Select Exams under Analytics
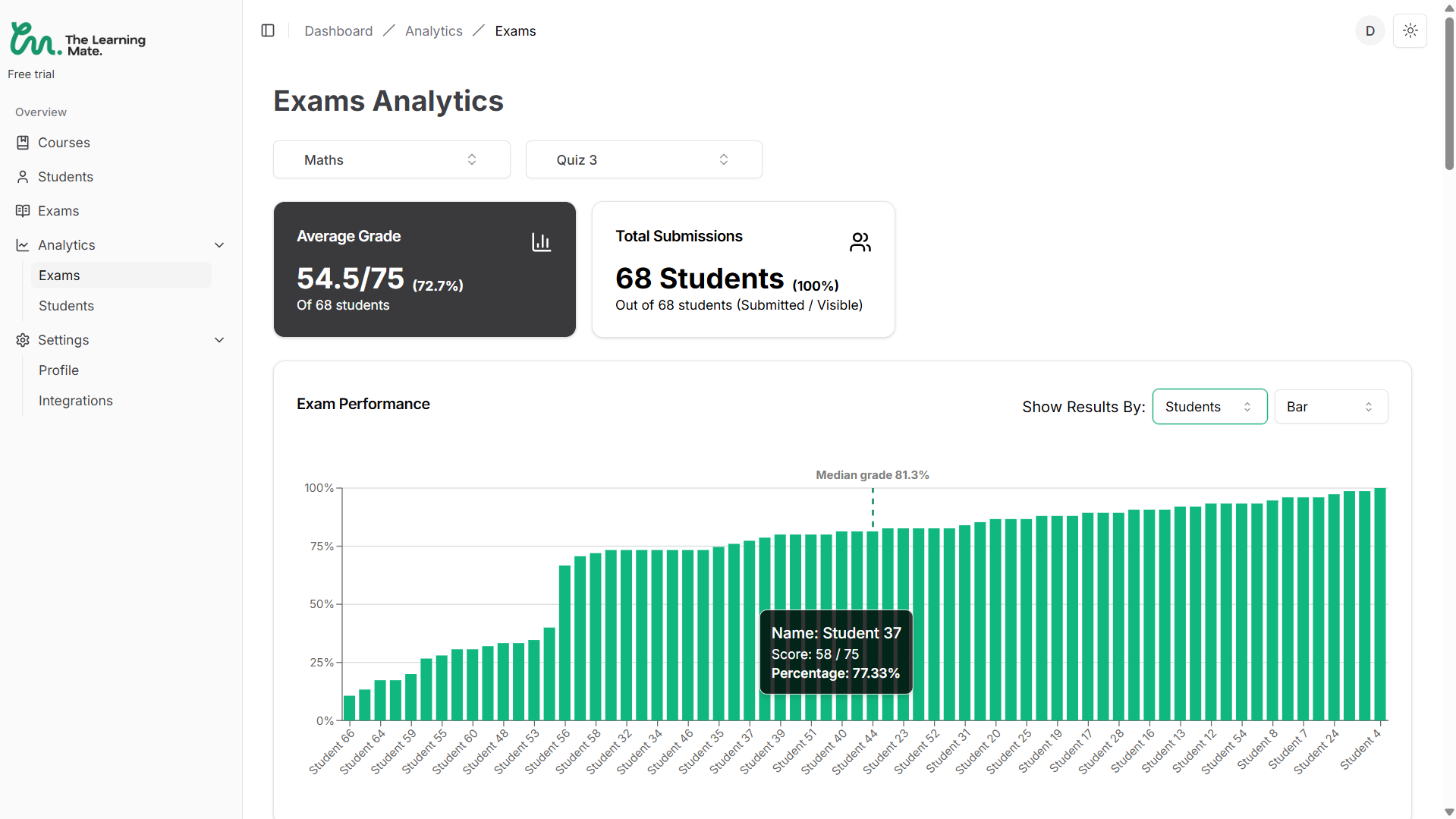 point(121,276)
